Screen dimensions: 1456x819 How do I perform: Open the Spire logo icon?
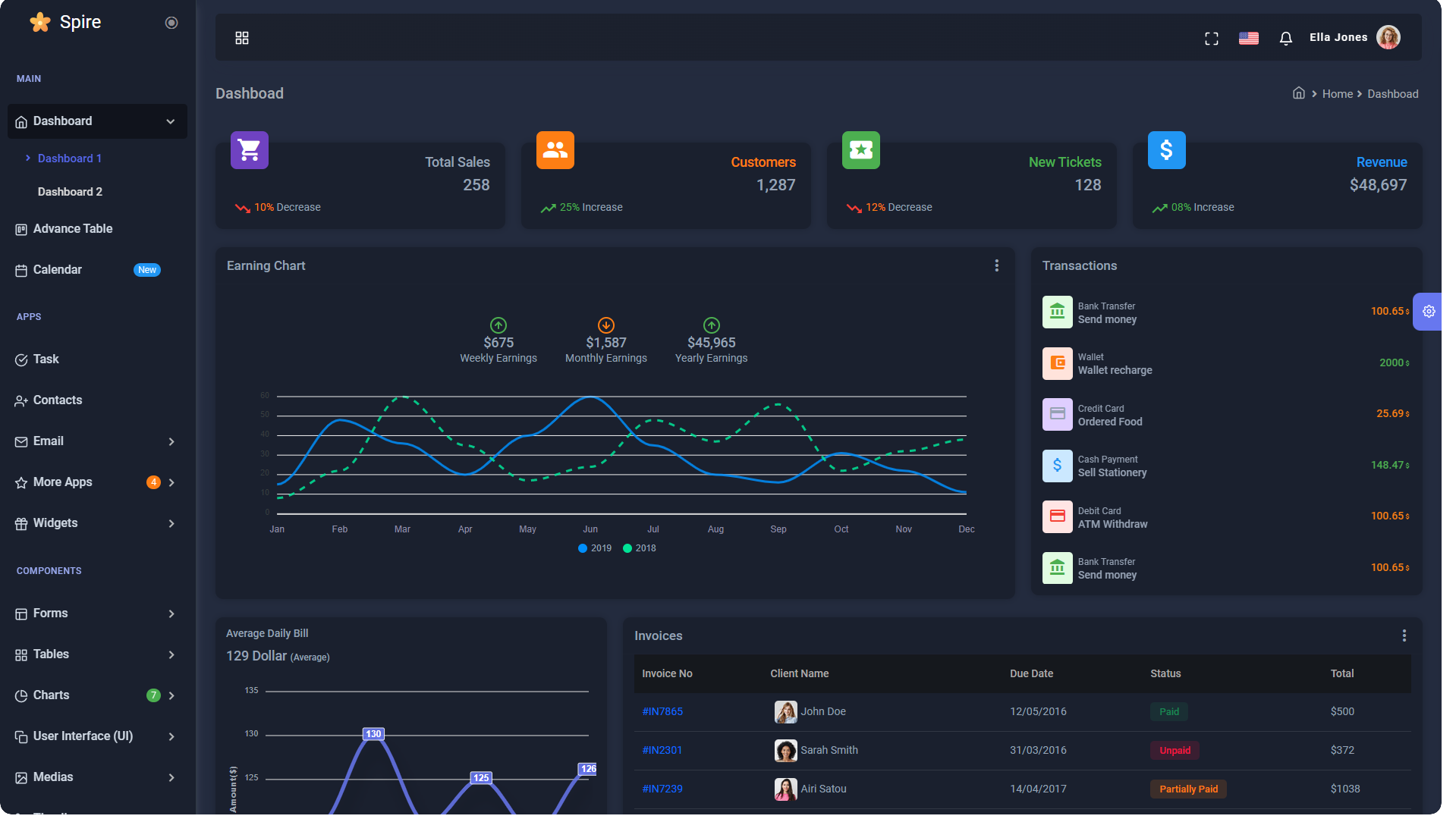click(x=39, y=22)
